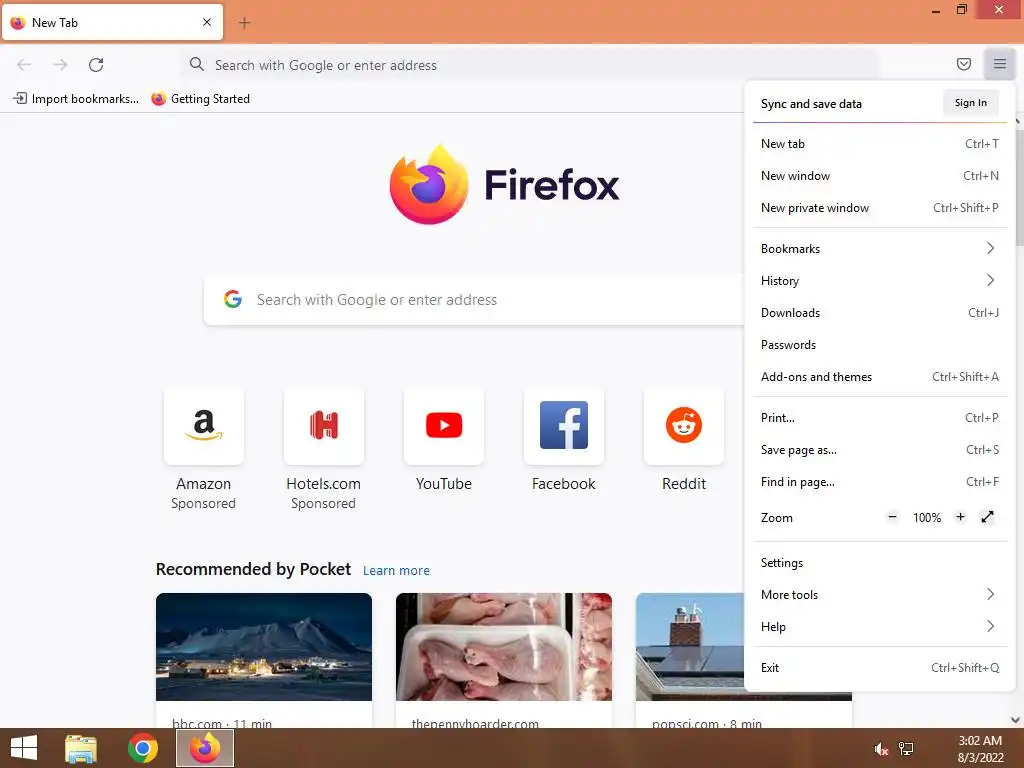Screen dimensions: 1024x768
Task: Exit Firefox via menu
Action: pos(879,668)
